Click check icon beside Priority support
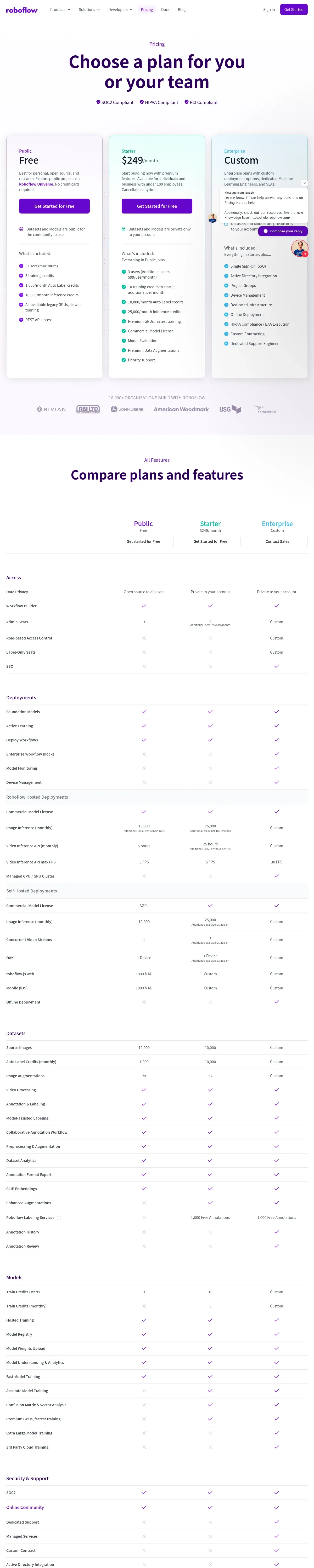The height and width of the screenshot is (1568, 314). tap(124, 360)
